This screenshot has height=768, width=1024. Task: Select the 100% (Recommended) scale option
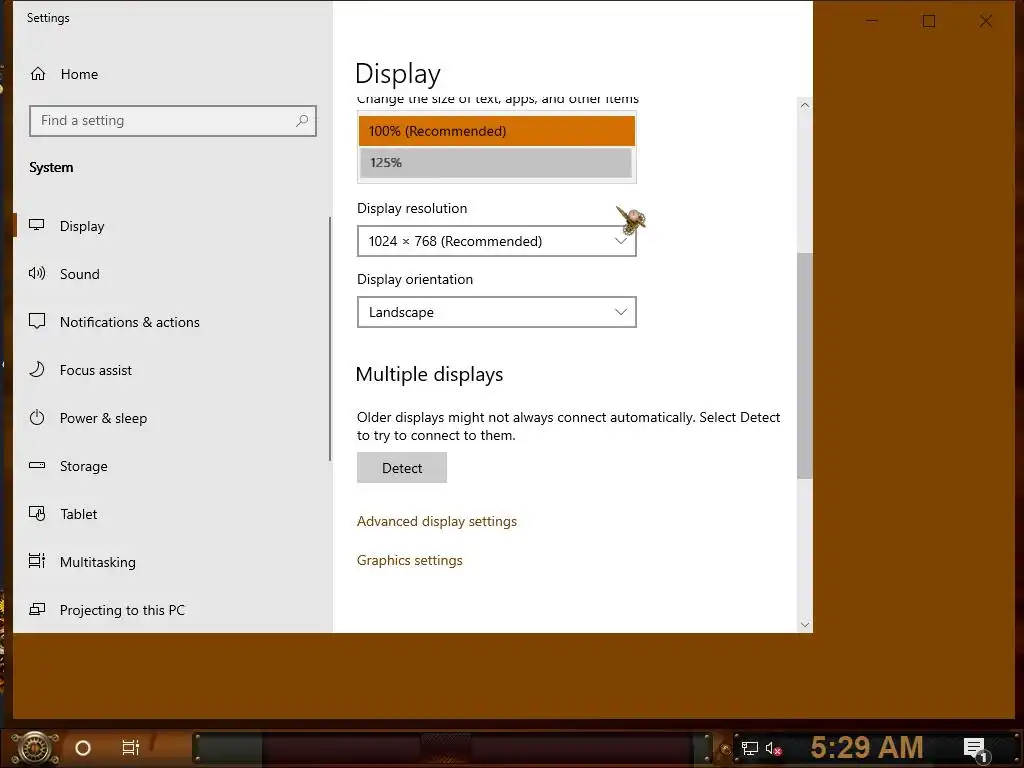[x=496, y=131]
